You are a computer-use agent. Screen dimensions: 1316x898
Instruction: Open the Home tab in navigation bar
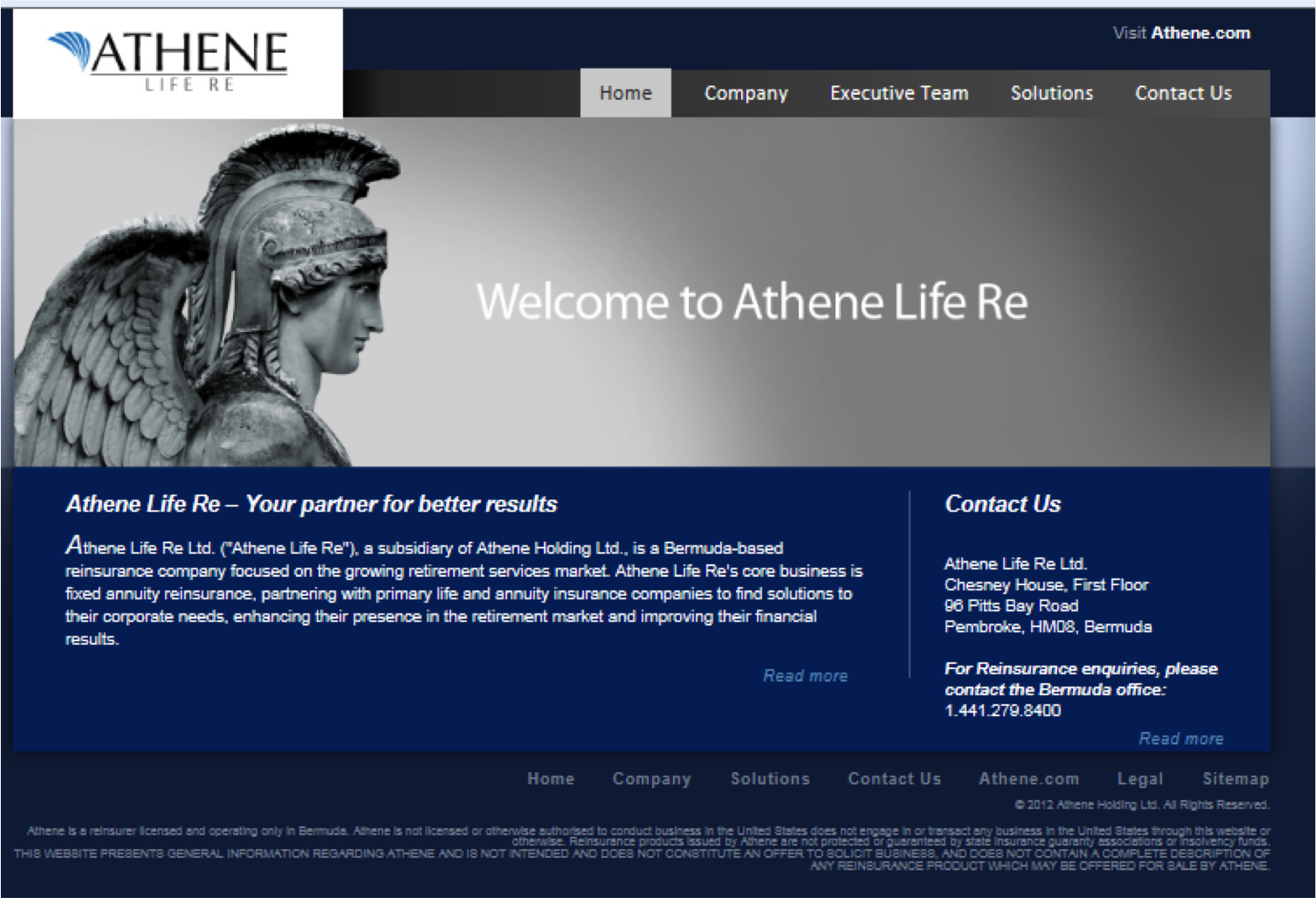(x=625, y=93)
